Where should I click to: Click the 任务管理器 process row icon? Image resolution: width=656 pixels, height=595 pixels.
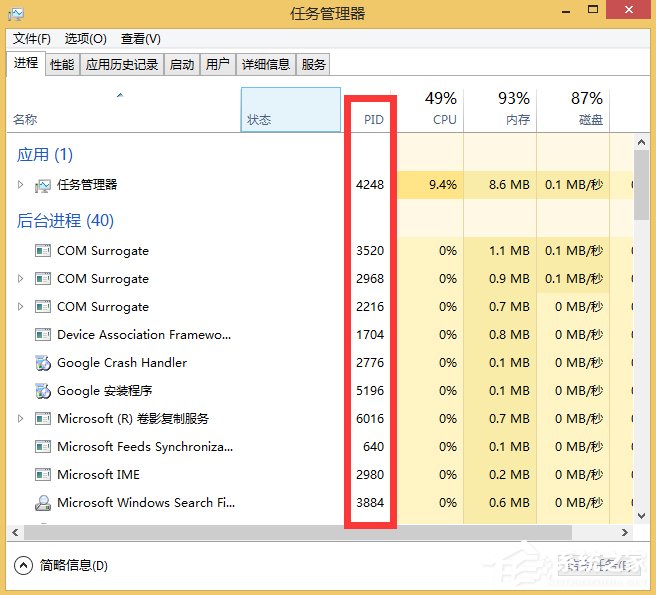click(x=43, y=185)
